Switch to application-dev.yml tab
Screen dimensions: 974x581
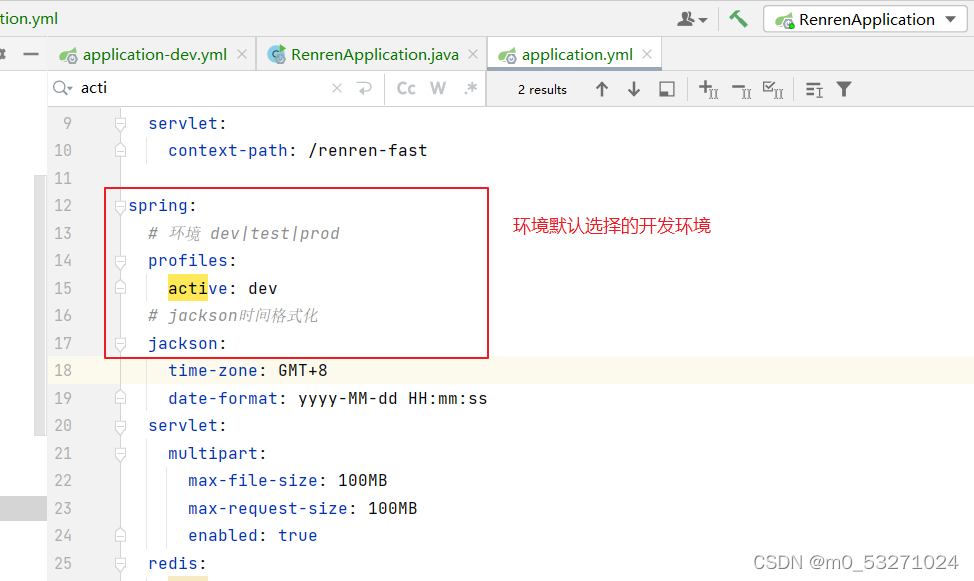pos(155,55)
